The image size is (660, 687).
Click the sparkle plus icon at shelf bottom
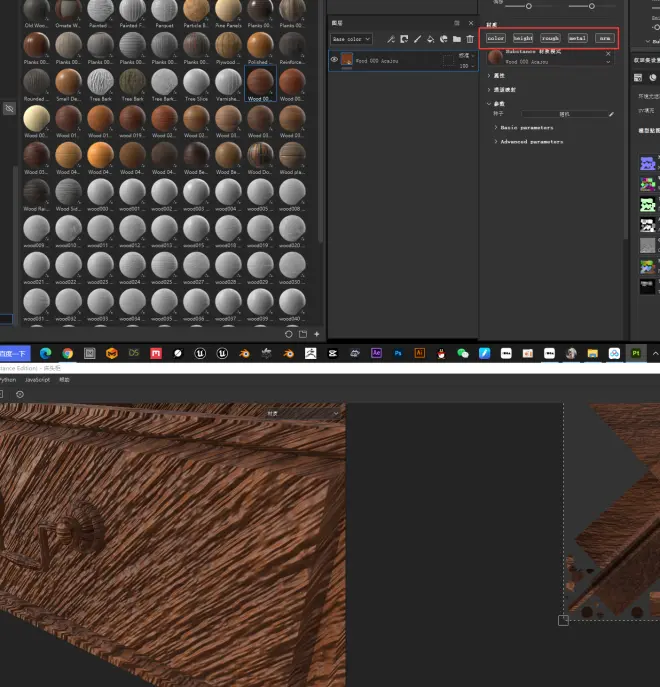point(317,334)
